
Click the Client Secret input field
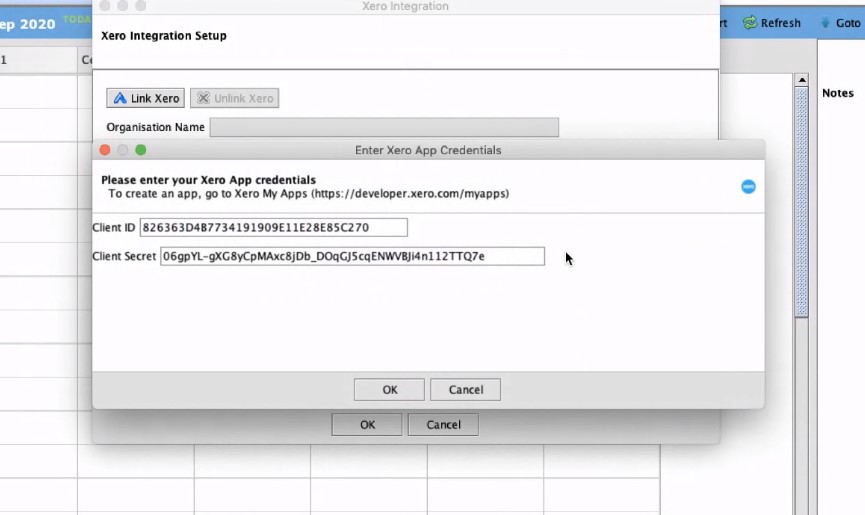pos(352,256)
